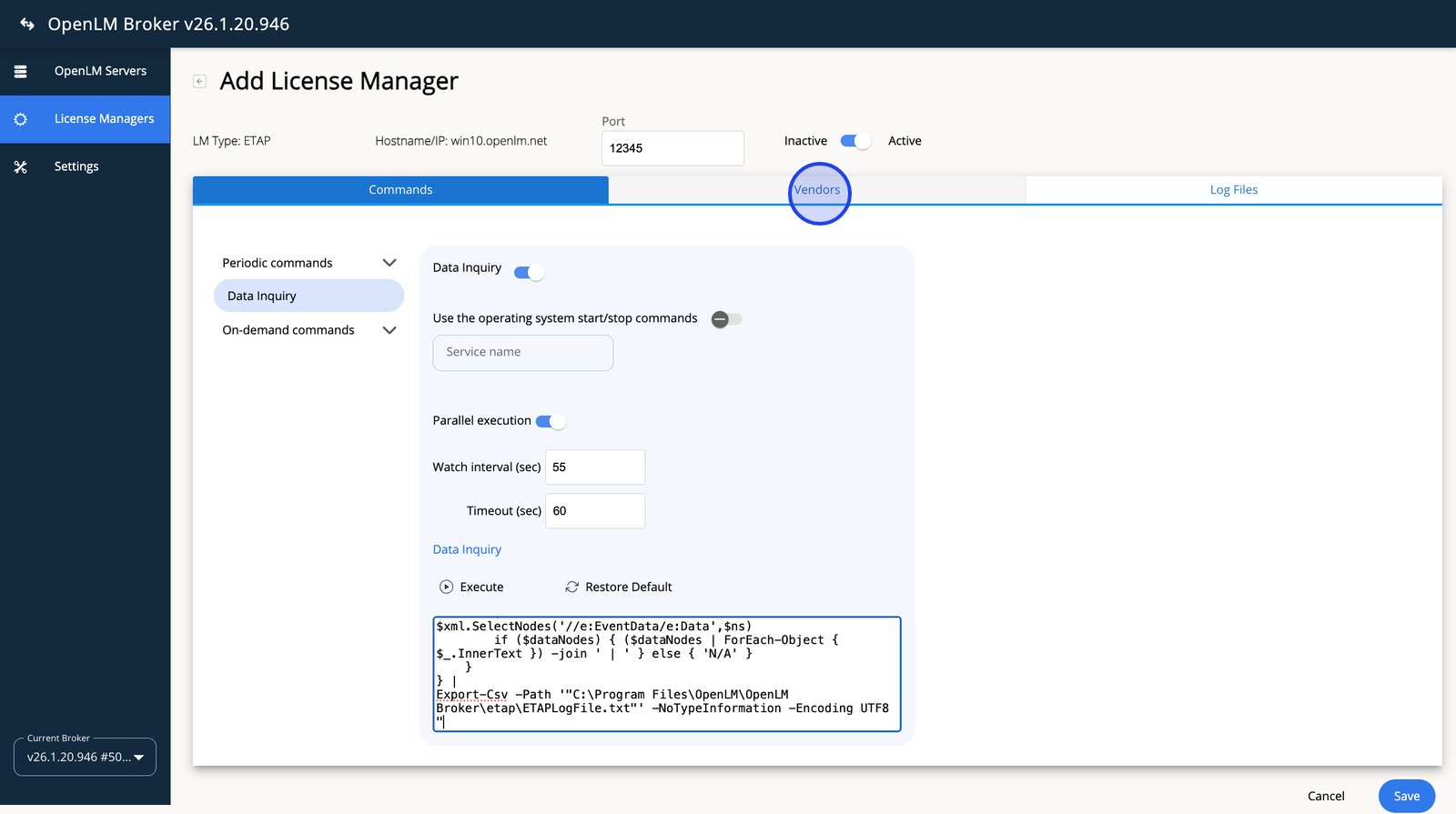Click the Service name input field
The height and width of the screenshot is (814, 1456).
(523, 353)
